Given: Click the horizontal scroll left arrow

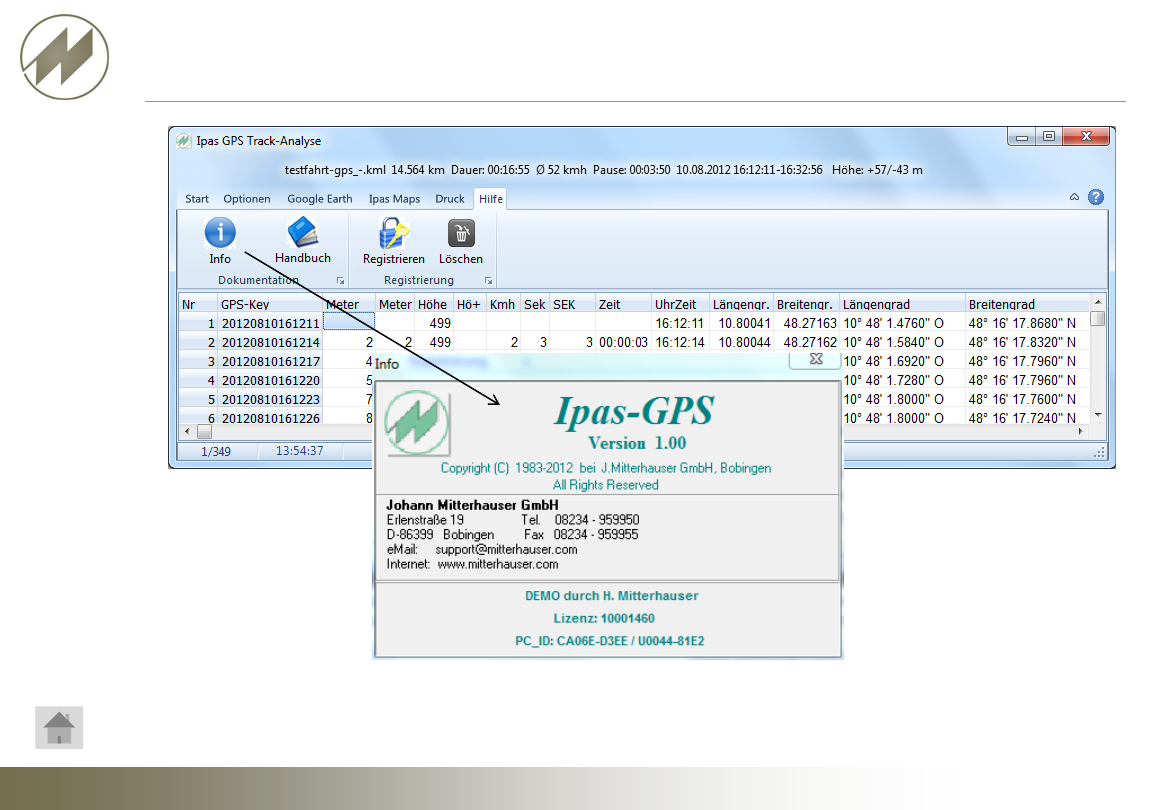Looking at the screenshot, I should pos(187,431).
